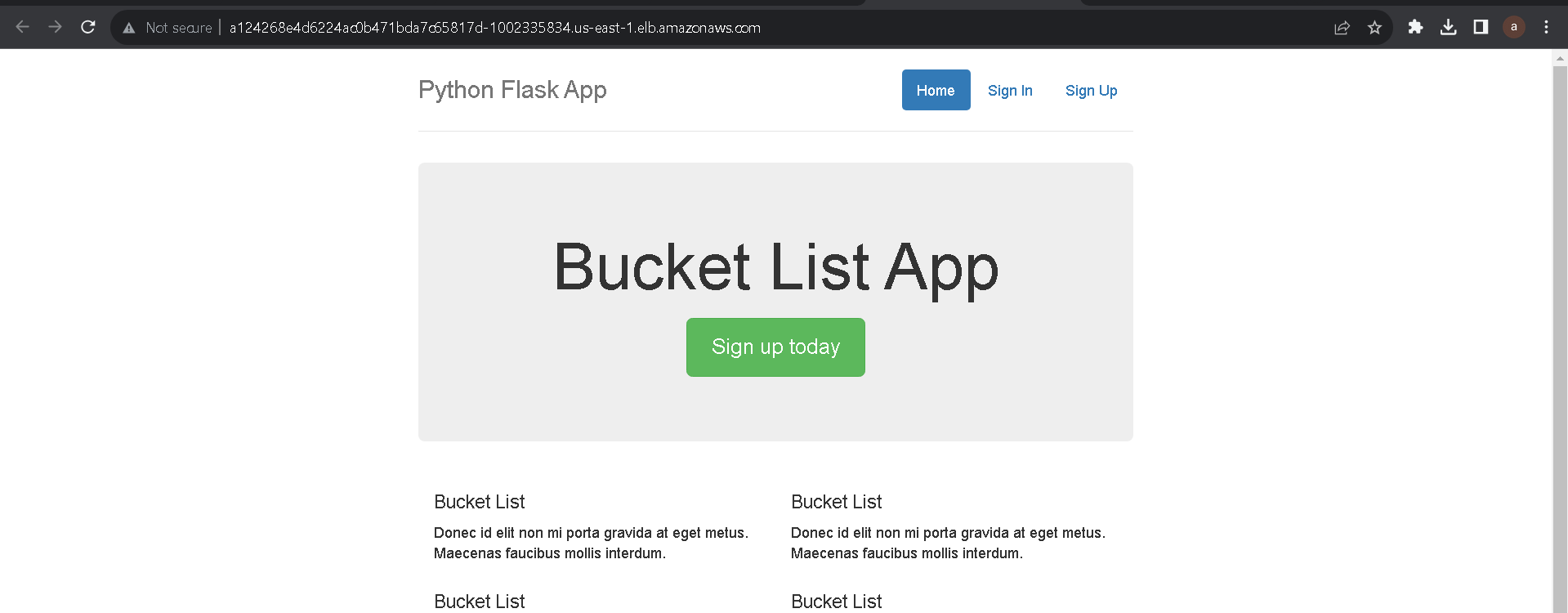Bookmark this page with the star
Viewport: 1568px width, 613px height.
click(x=1374, y=27)
